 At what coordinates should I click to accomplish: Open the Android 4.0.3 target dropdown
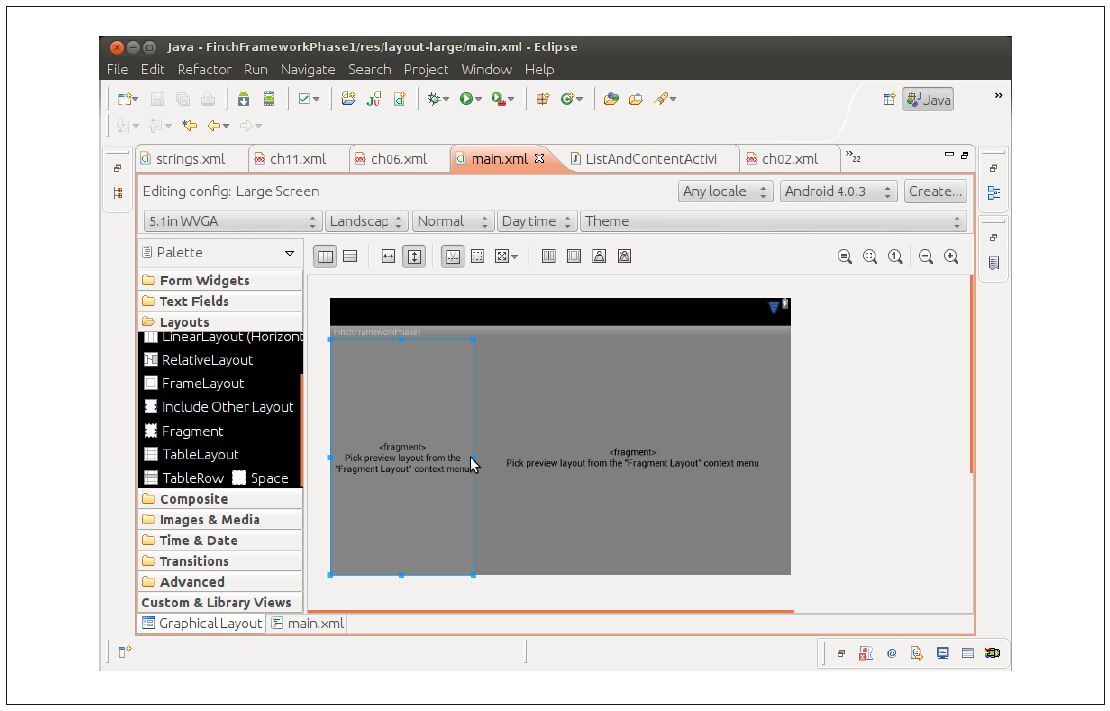[838, 192]
